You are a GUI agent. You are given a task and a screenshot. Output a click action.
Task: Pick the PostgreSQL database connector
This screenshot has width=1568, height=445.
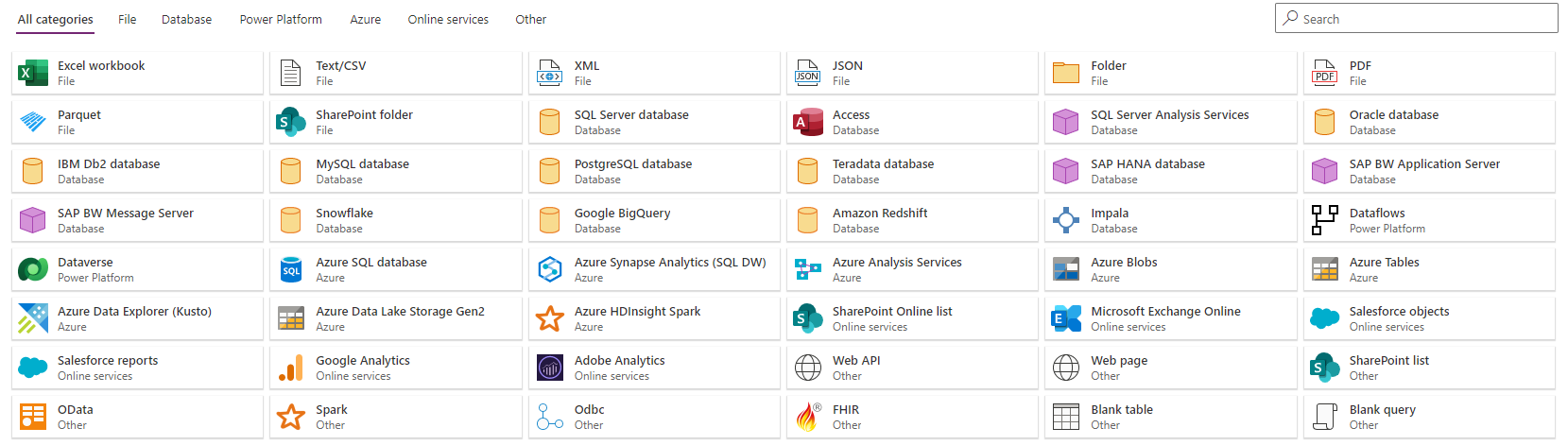click(x=654, y=171)
